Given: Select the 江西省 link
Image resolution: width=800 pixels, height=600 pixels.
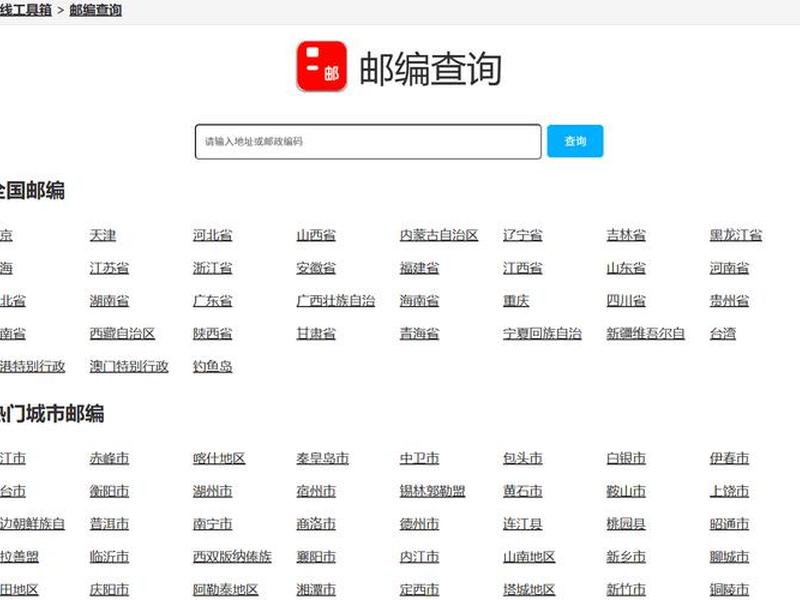Looking at the screenshot, I should coord(522,268).
